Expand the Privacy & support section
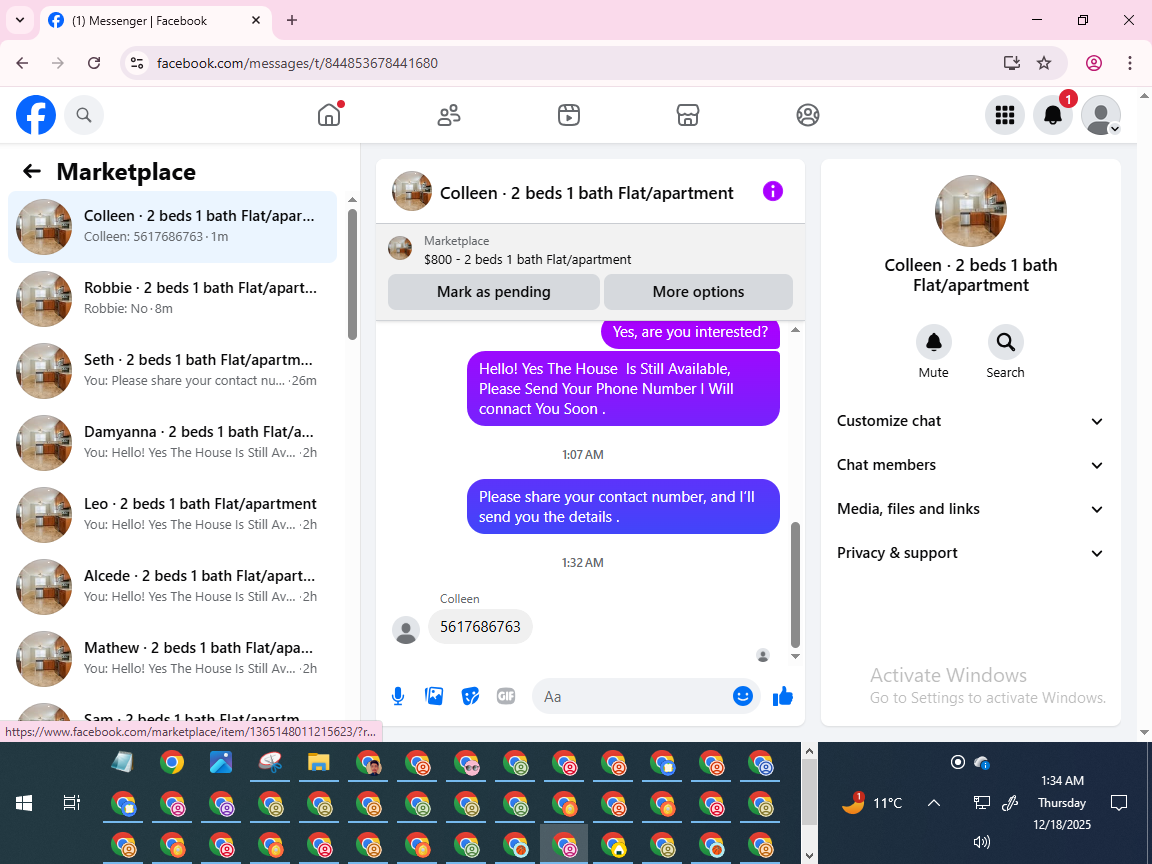1152x864 pixels. click(x=971, y=553)
